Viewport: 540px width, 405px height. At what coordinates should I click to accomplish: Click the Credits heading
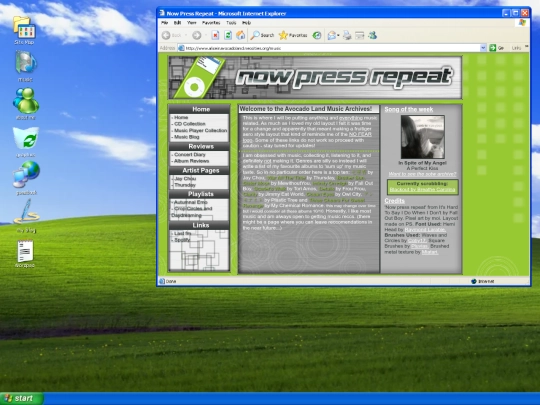click(x=394, y=200)
